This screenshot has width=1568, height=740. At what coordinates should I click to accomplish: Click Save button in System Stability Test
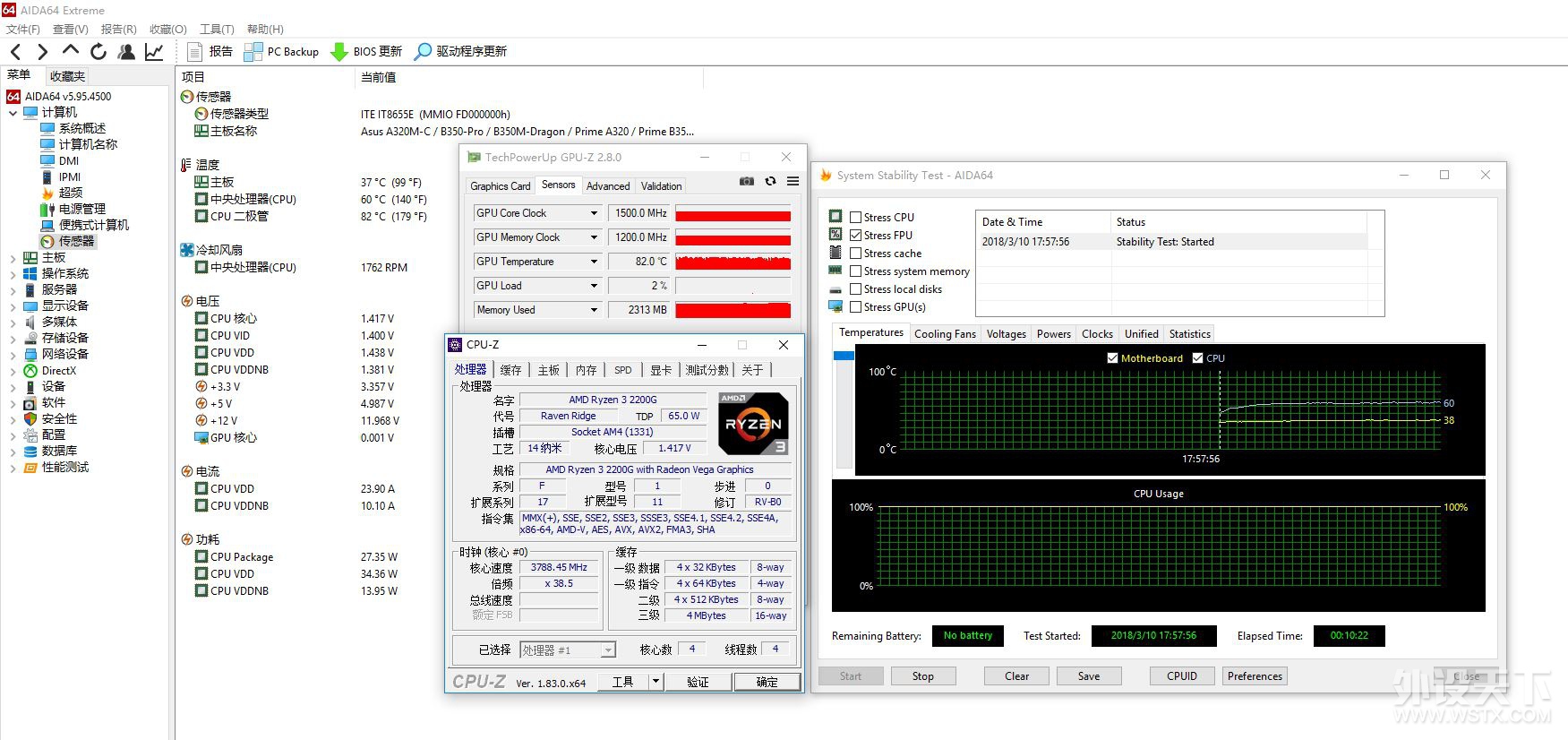1089,676
